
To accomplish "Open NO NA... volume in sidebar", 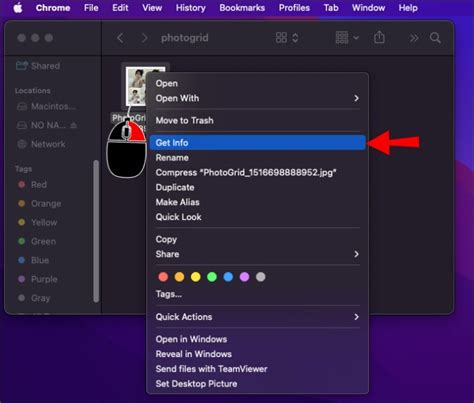I will (42, 125).
